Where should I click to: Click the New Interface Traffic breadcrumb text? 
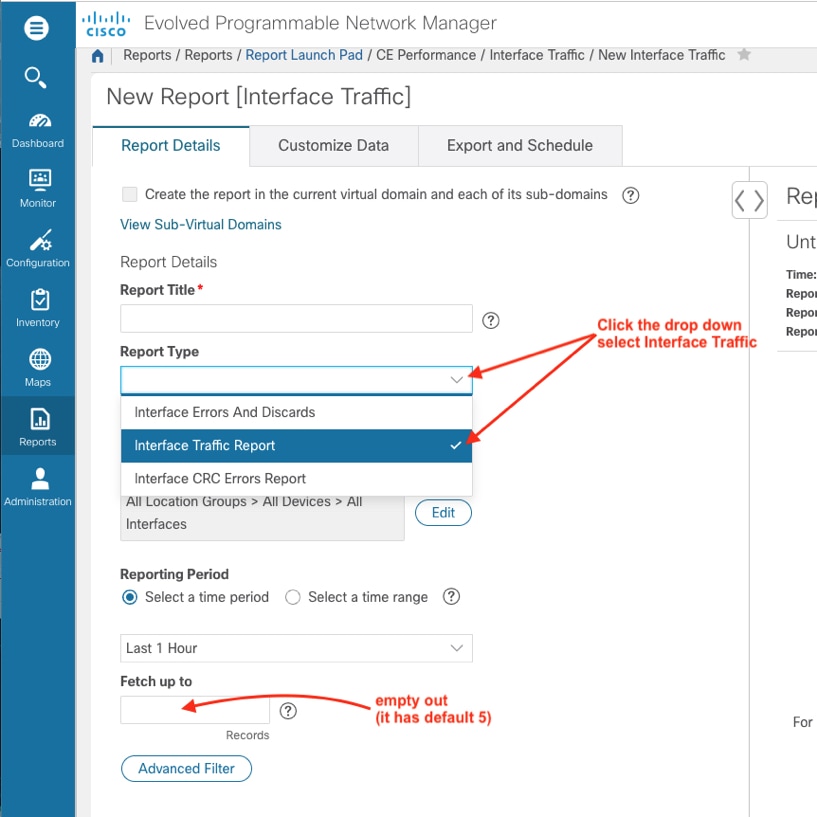pos(661,55)
